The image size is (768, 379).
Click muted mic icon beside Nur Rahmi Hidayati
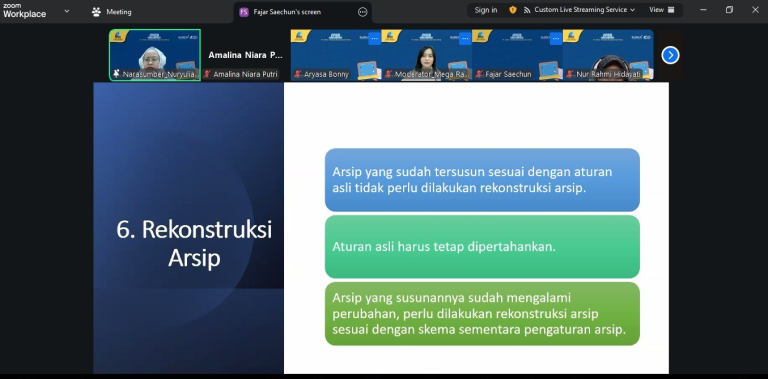pyautogui.click(x=570, y=74)
